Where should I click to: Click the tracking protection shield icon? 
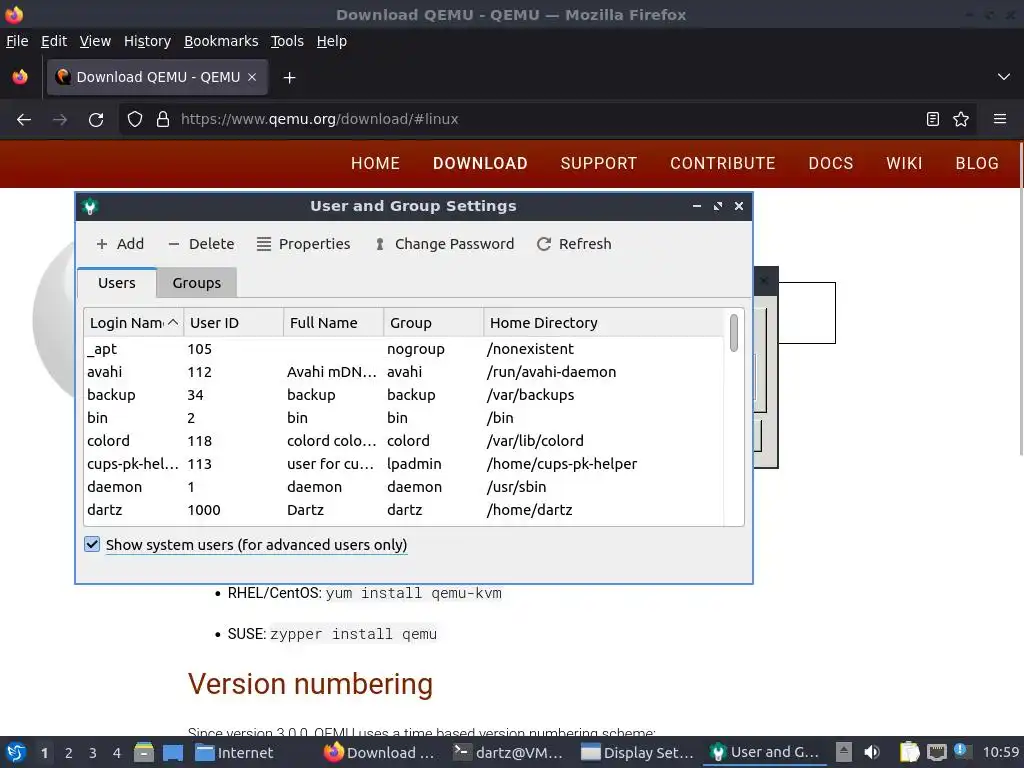coord(135,120)
